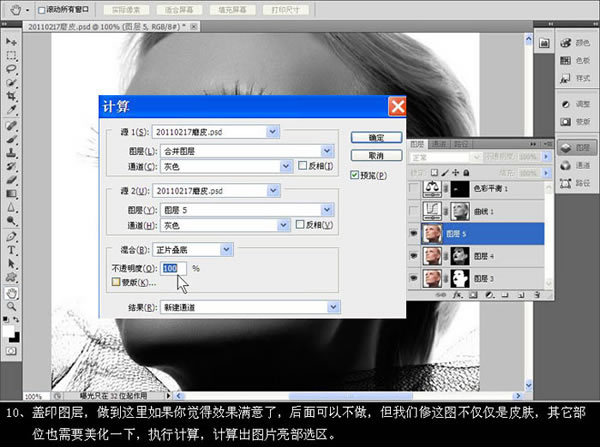Select the Gradient tool
Screen dimensions: 600x447
11,194
